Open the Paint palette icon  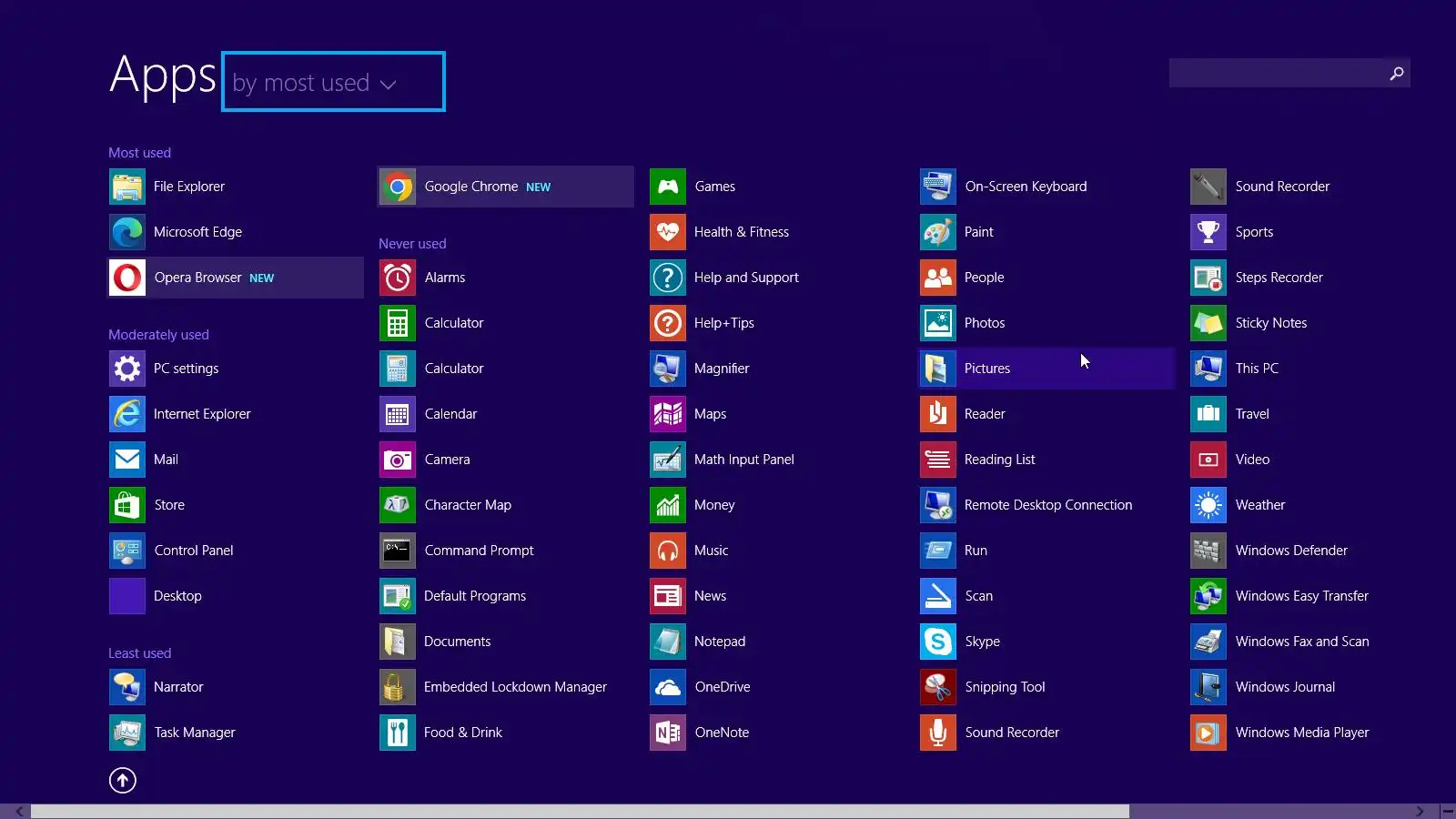[938, 232]
